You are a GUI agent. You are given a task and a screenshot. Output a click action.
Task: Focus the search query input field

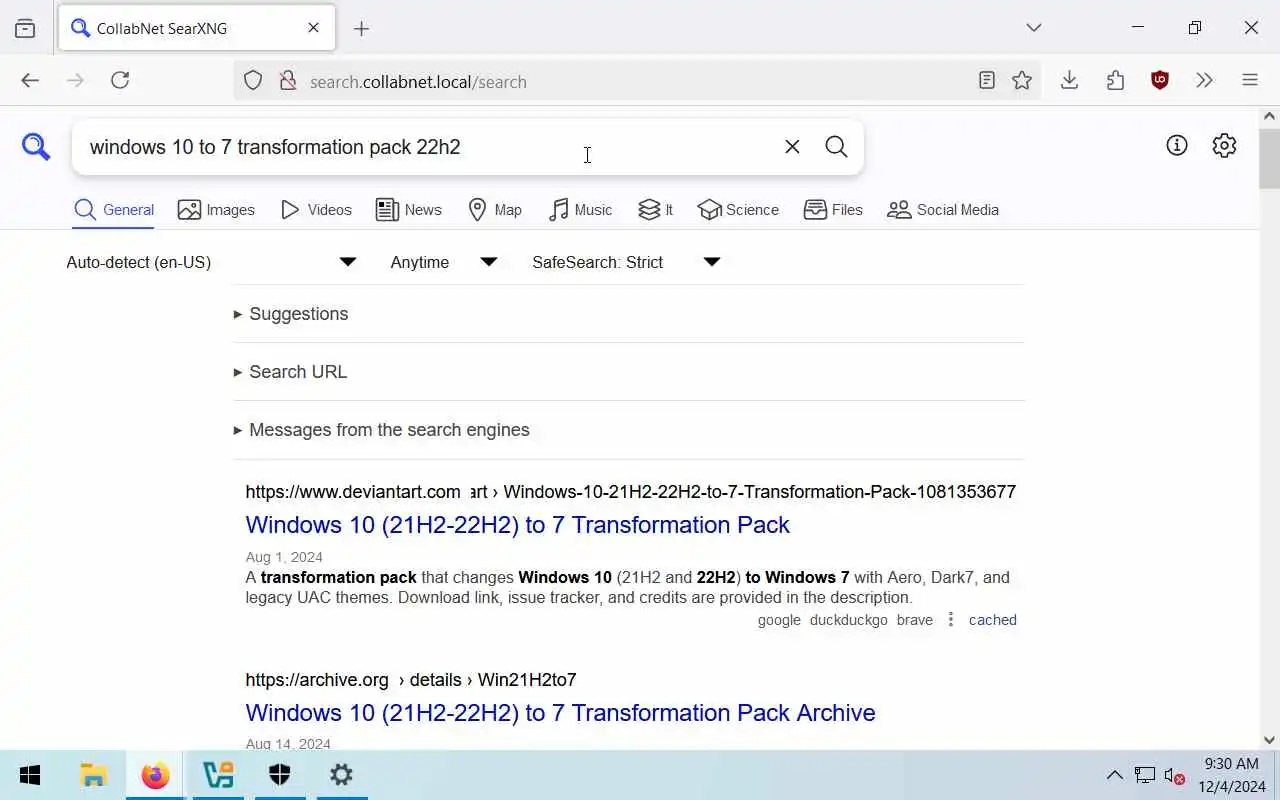click(x=430, y=147)
